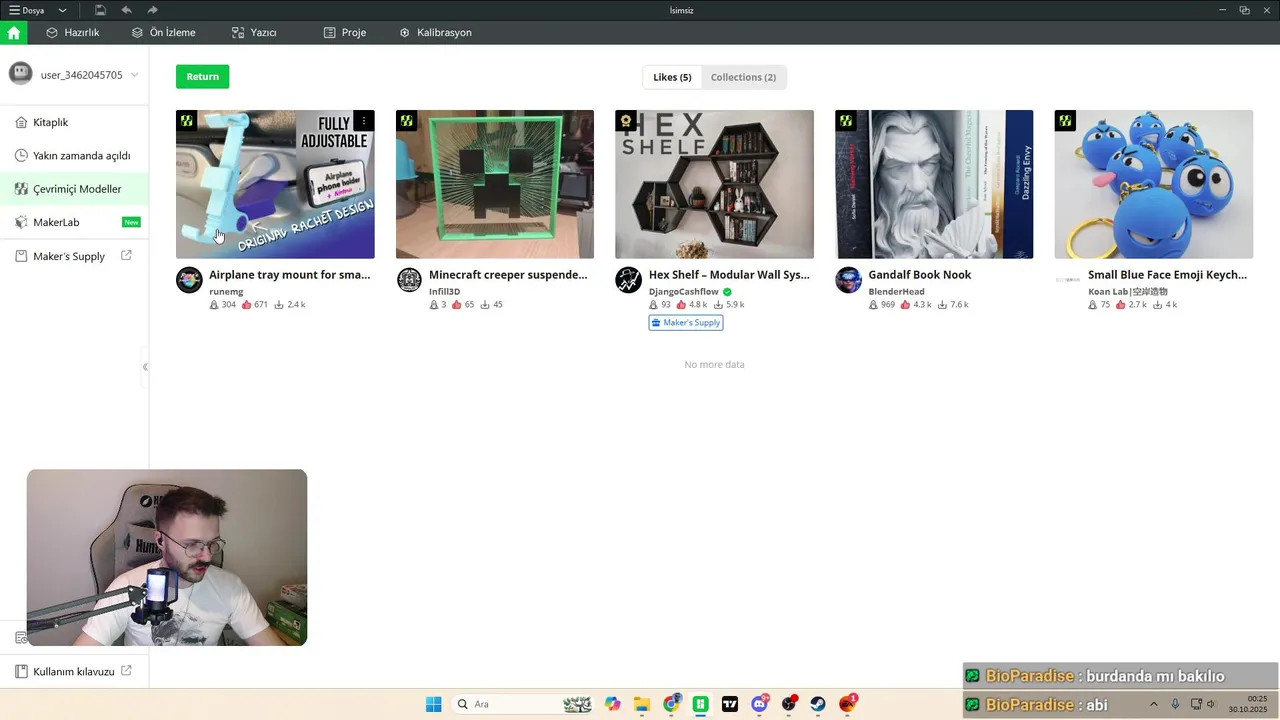Image resolution: width=1280 pixels, height=720 pixels.
Task: Click the user avatar icon
Action: click(21, 74)
